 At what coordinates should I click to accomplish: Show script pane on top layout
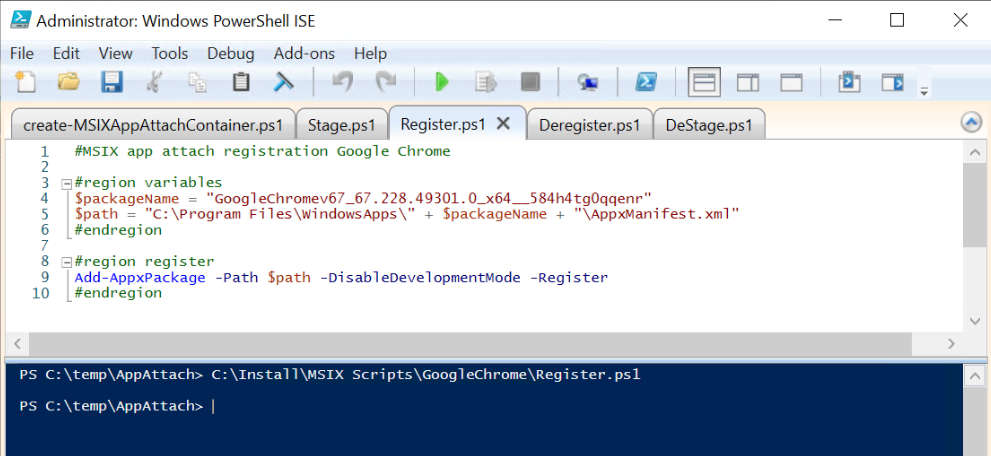[x=704, y=82]
